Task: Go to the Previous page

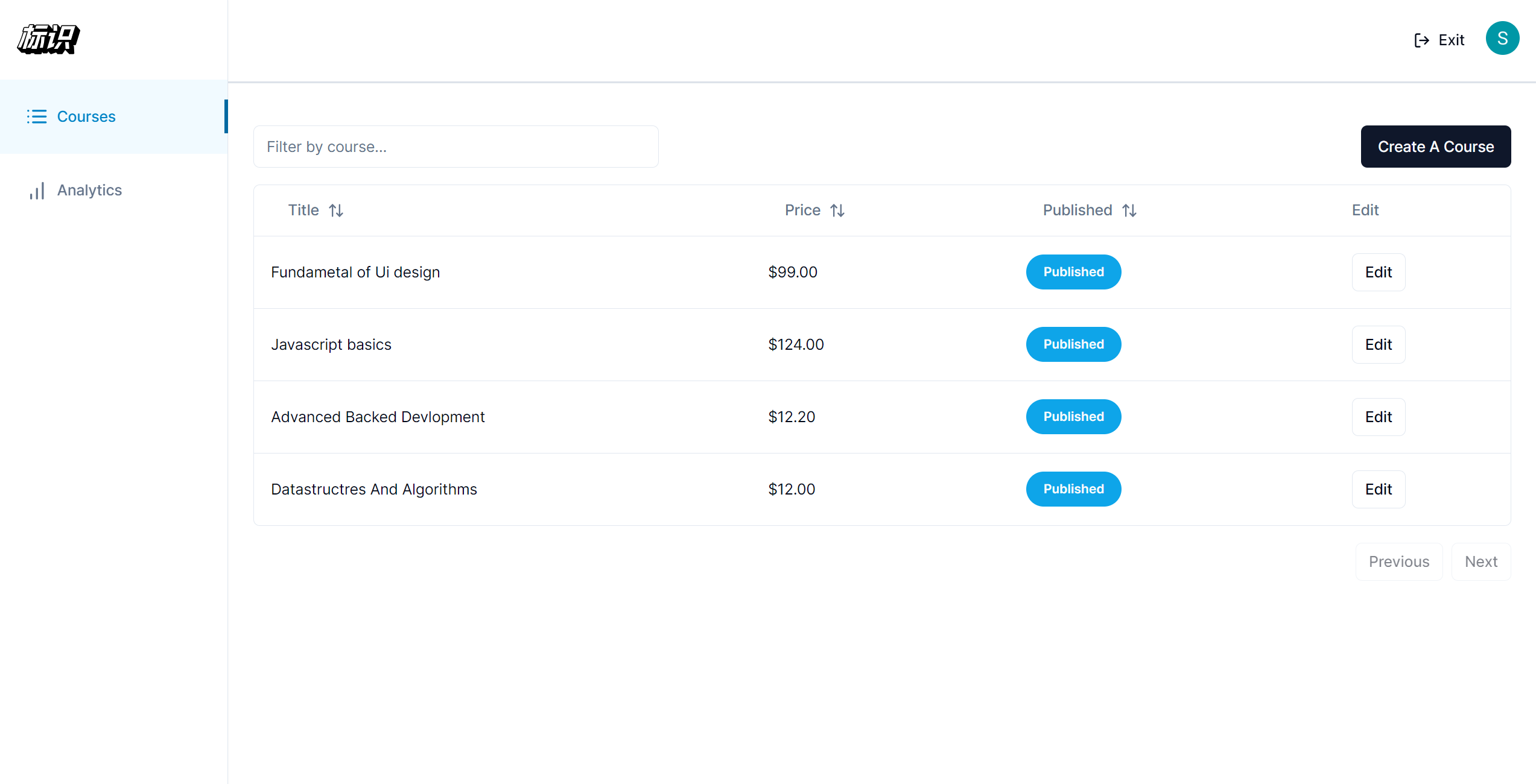Action: [1398, 561]
